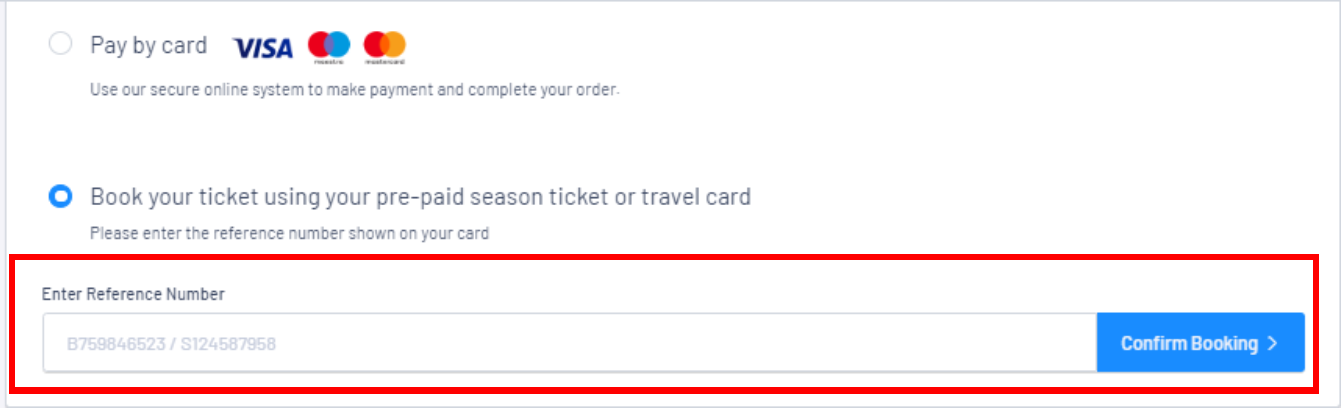The image size is (1341, 408).
Task: Focus the field showing B759846523 placeholder
Action: click(x=570, y=343)
